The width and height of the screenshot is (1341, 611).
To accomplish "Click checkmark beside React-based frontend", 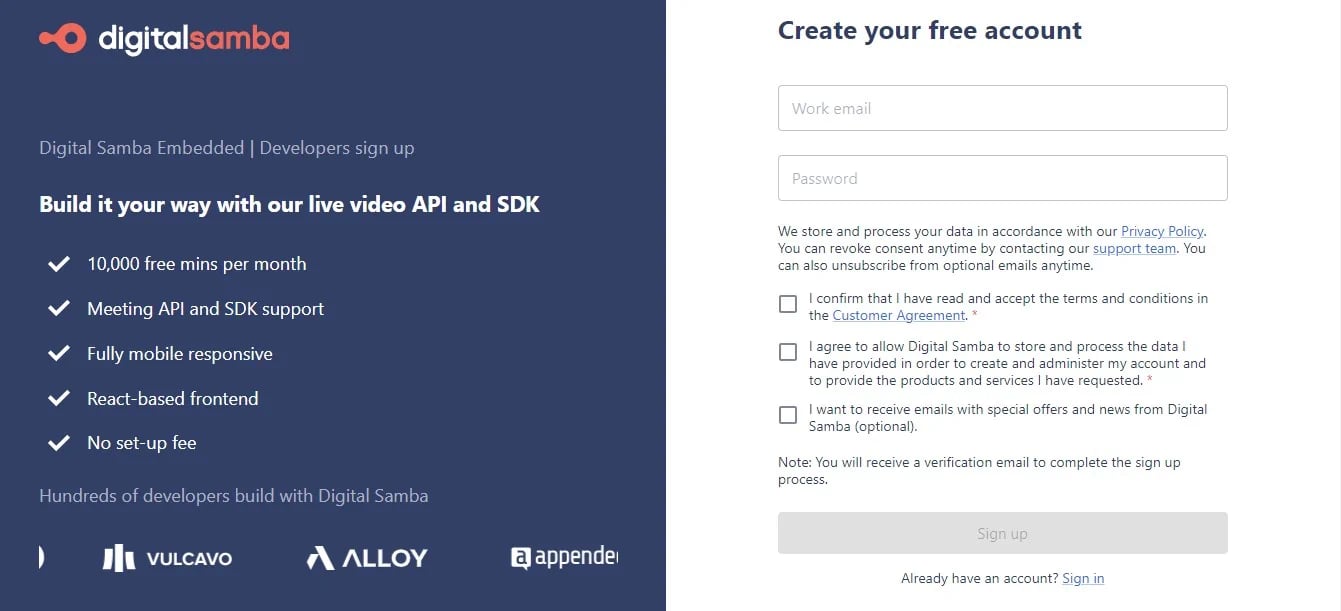I will click(59, 398).
